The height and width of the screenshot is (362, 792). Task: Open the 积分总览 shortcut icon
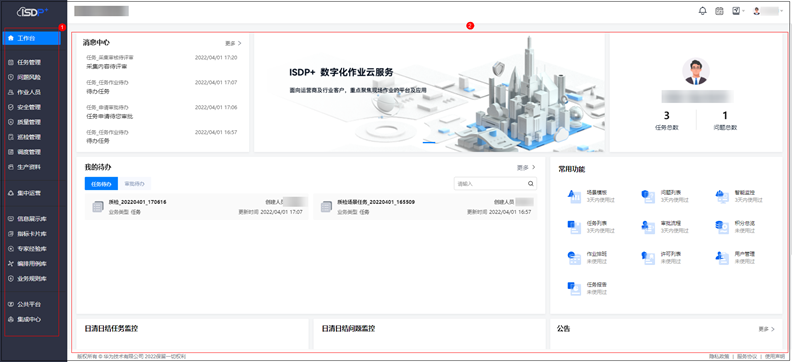[x=722, y=227]
